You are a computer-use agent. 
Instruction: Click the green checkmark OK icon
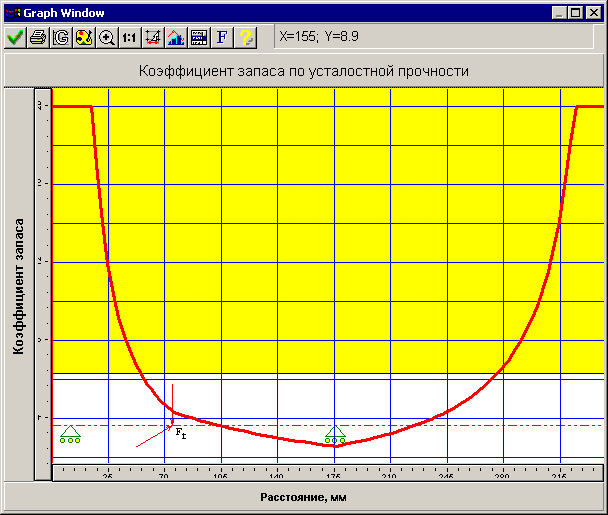click(x=15, y=38)
